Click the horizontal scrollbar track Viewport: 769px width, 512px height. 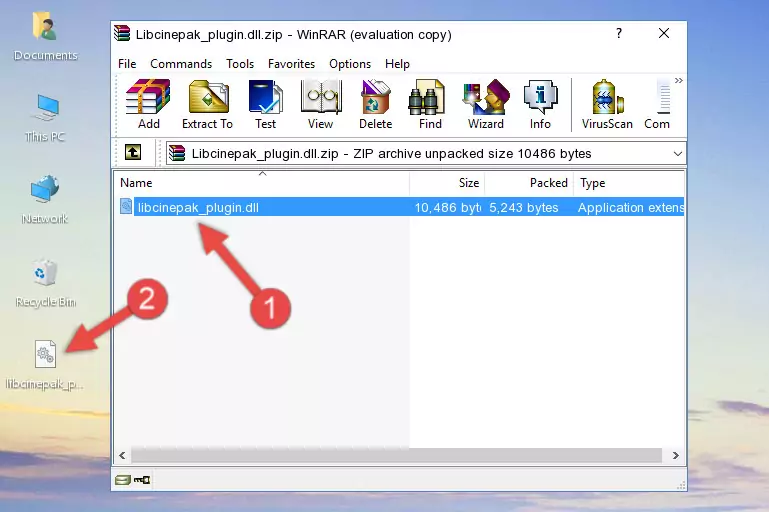click(396, 455)
